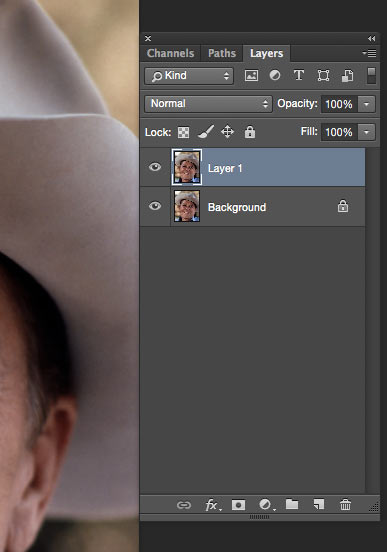Close the panel group with X

pyautogui.click(x=148, y=38)
